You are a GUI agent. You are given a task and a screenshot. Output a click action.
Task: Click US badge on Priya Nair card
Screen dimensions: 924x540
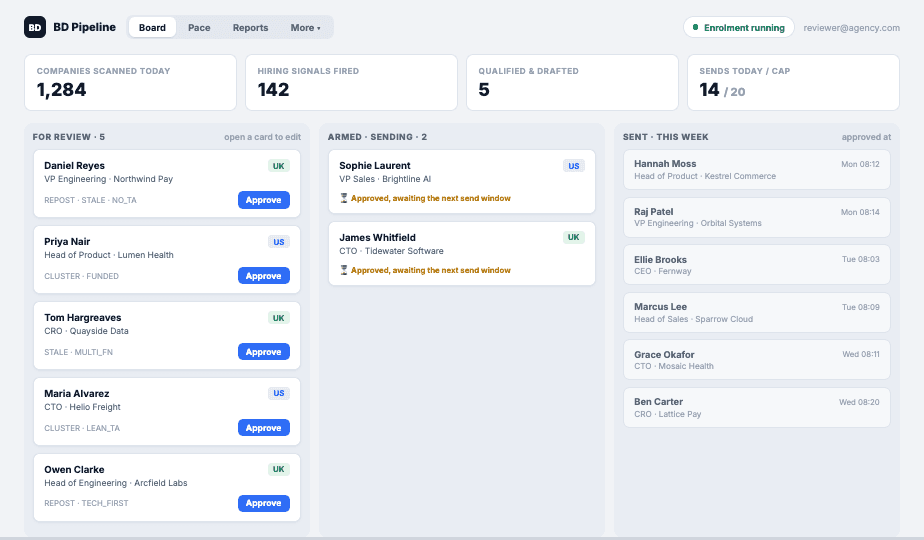tap(278, 242)
